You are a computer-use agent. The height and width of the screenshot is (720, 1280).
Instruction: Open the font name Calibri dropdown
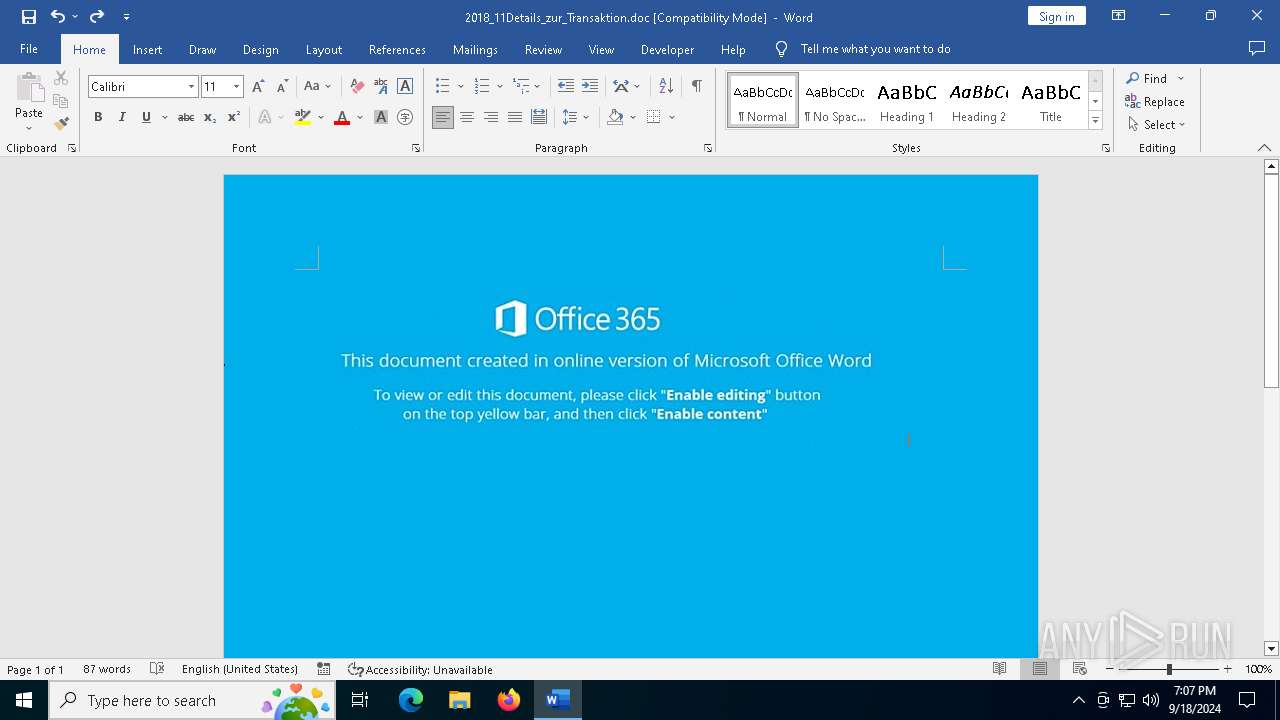pyautogui.click(x=191, y=87)
